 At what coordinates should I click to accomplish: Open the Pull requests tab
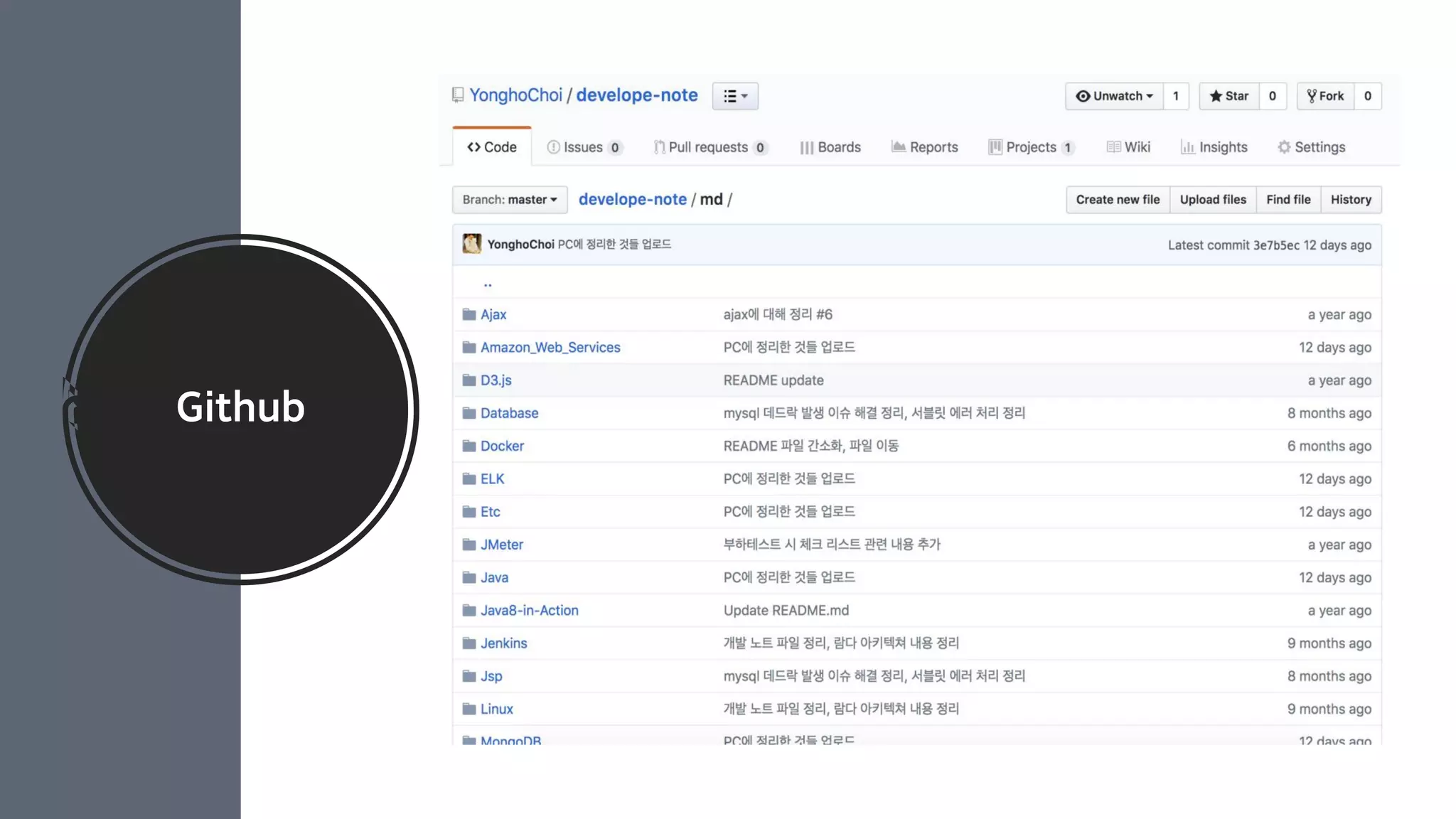pyautogui.click(x=711, y=147)
